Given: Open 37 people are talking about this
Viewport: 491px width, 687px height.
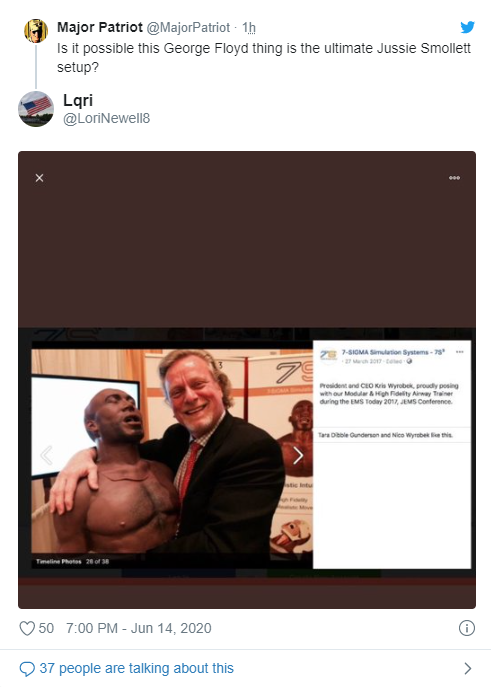Looking at the screenshot, I should coord(137,669).
